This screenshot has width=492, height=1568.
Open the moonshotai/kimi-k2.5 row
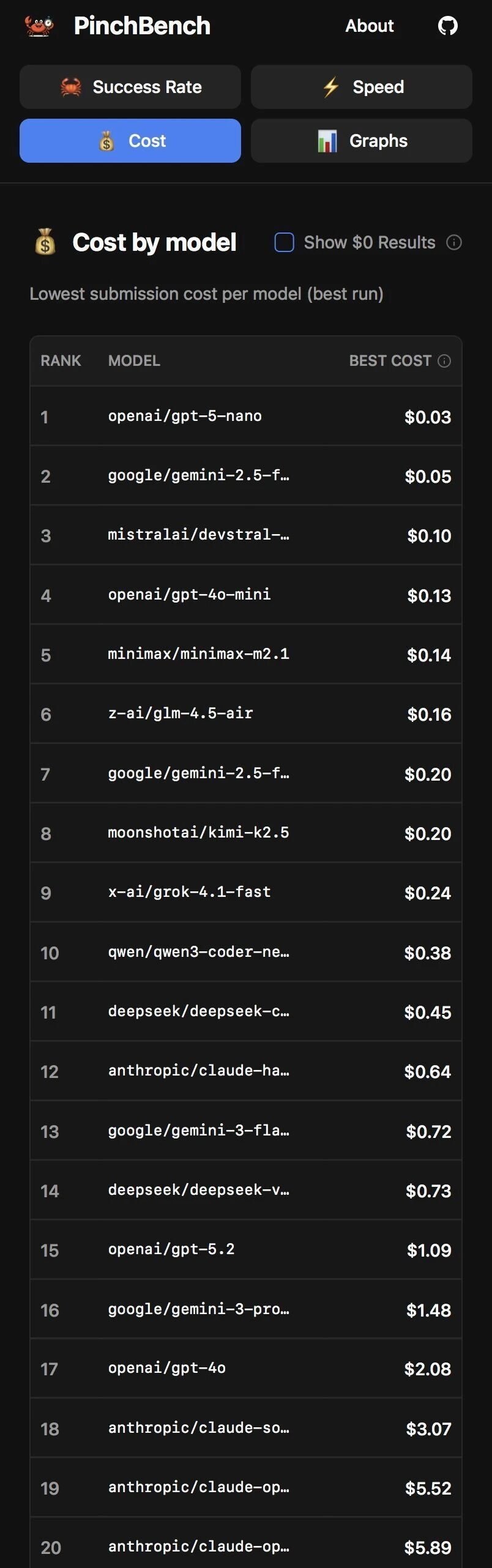198,833
